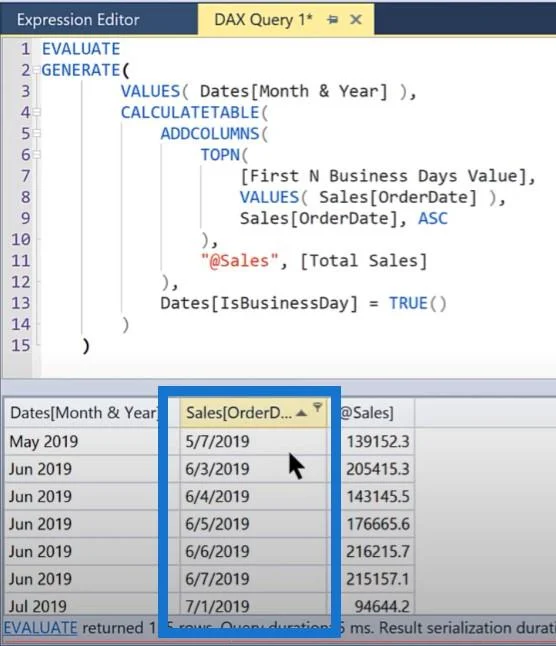Image resolution: width=556 pixels, height=646 pixels.
Task: Place cursor on "@Sales" string in line 11
Action: (x=241, y=261)
